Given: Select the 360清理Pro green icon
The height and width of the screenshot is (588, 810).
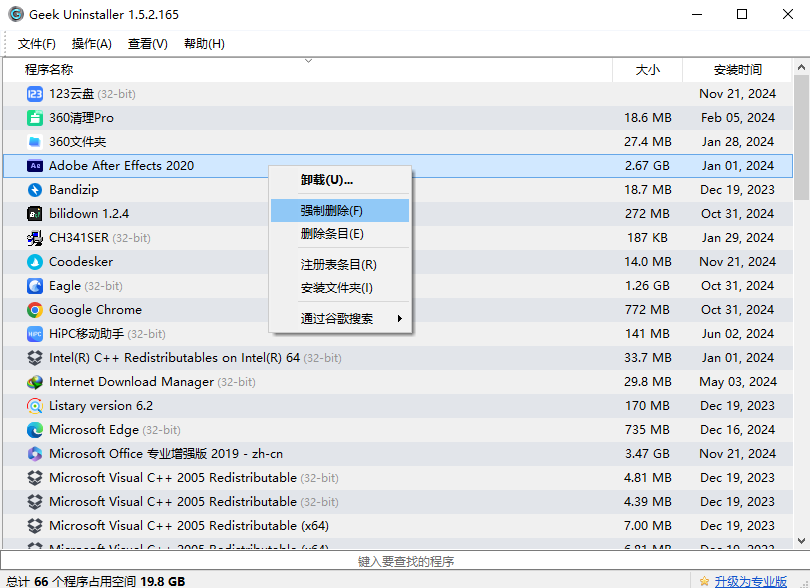Looking at the screenshot, I should pos(35,118).
